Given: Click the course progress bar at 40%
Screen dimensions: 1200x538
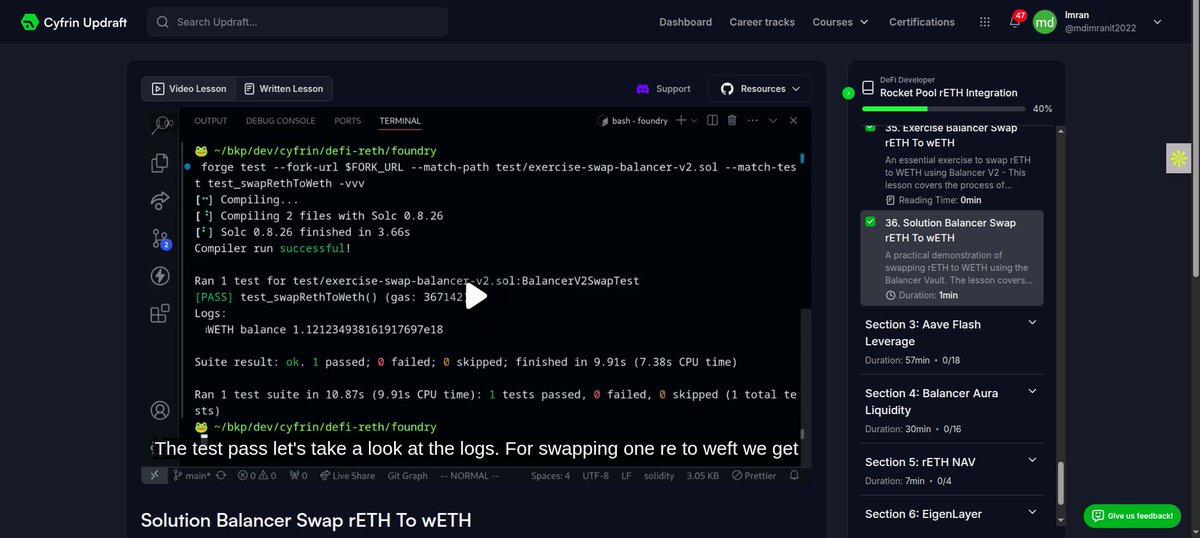Looking at the screenshot, I should pos(943,108).
